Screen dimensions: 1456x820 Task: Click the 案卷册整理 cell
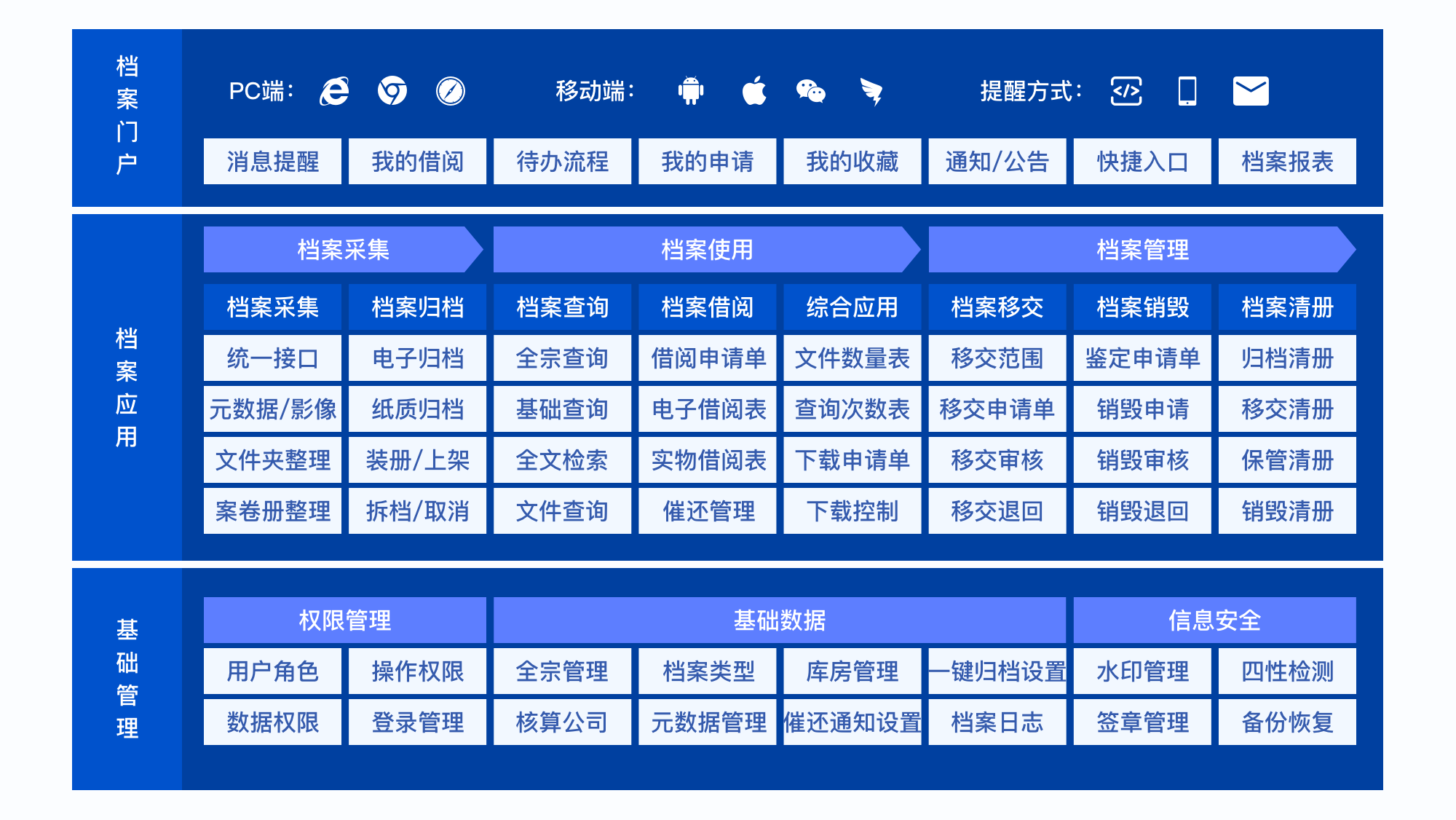coord(272,510)
